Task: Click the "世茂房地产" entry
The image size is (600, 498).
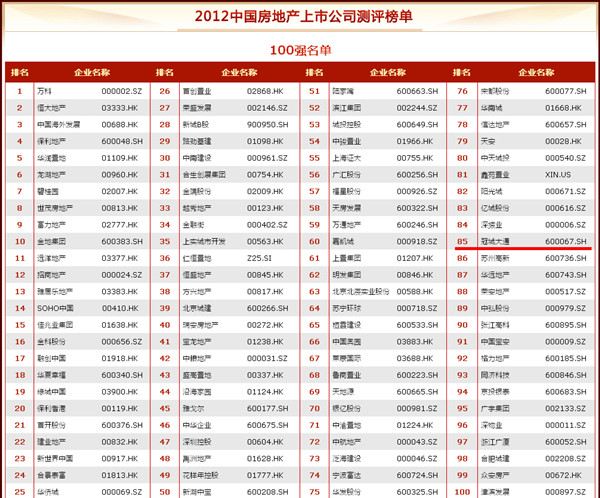Action: point(55,208)
